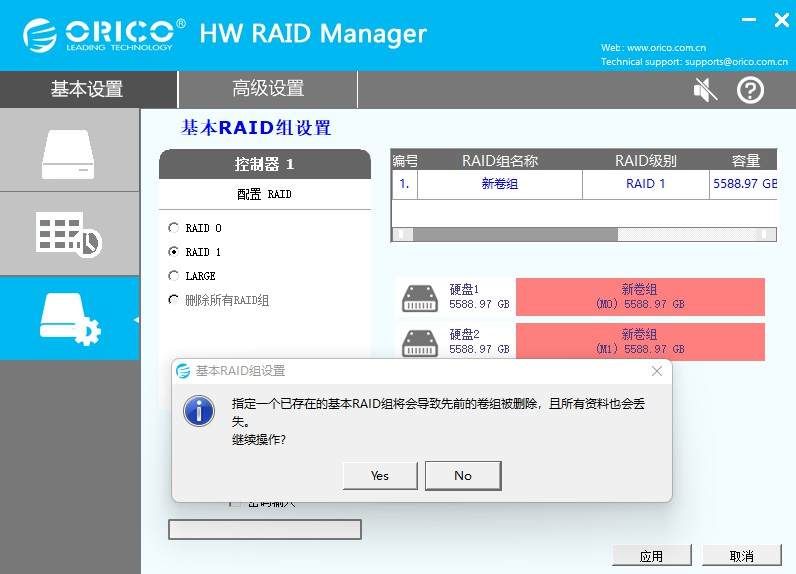
Task: Switch to the 高级设置 tab
Action: pyautogui.click(x=268, y=89)
